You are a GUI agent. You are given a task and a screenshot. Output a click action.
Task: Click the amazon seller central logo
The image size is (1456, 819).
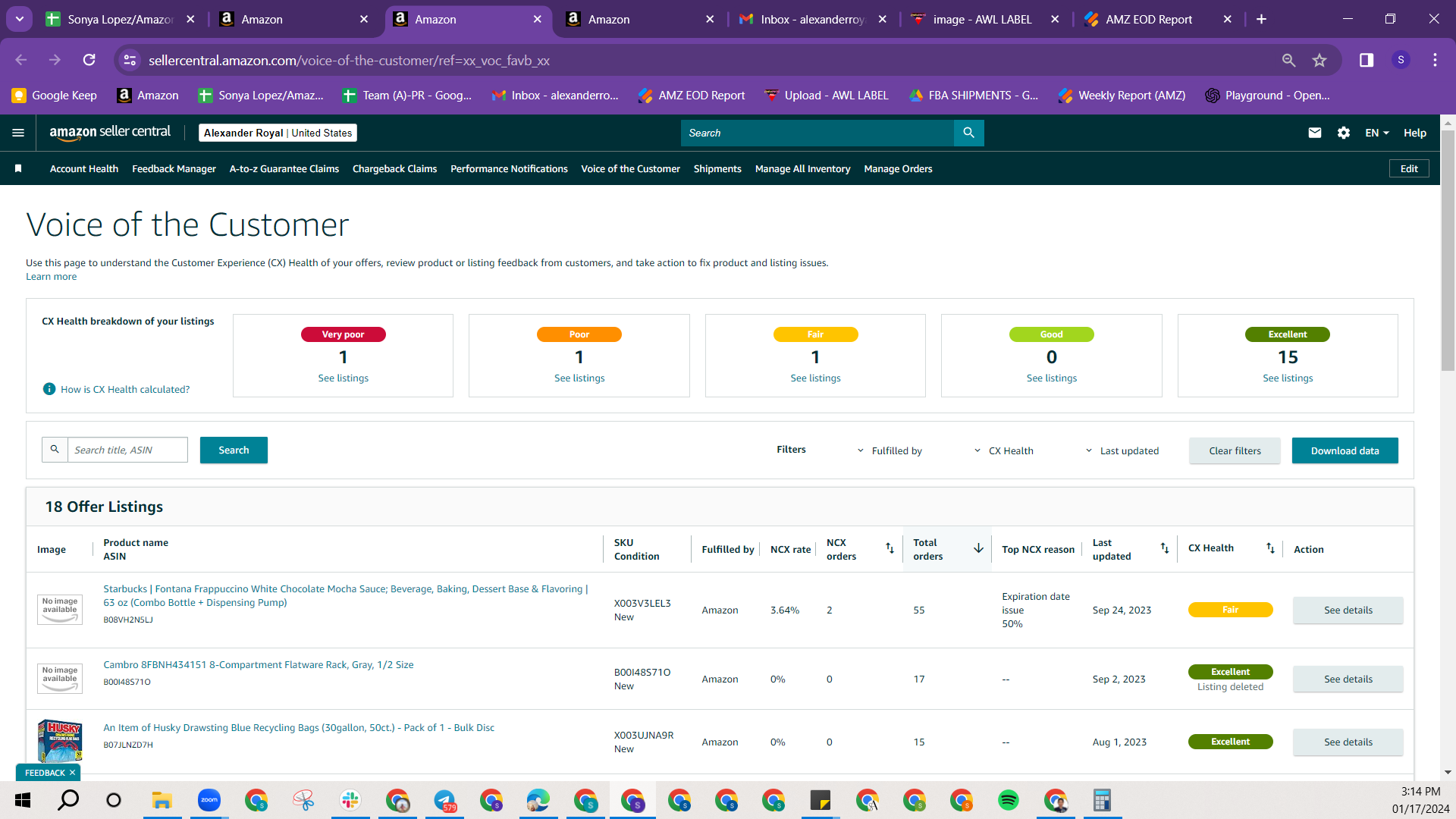110,132
